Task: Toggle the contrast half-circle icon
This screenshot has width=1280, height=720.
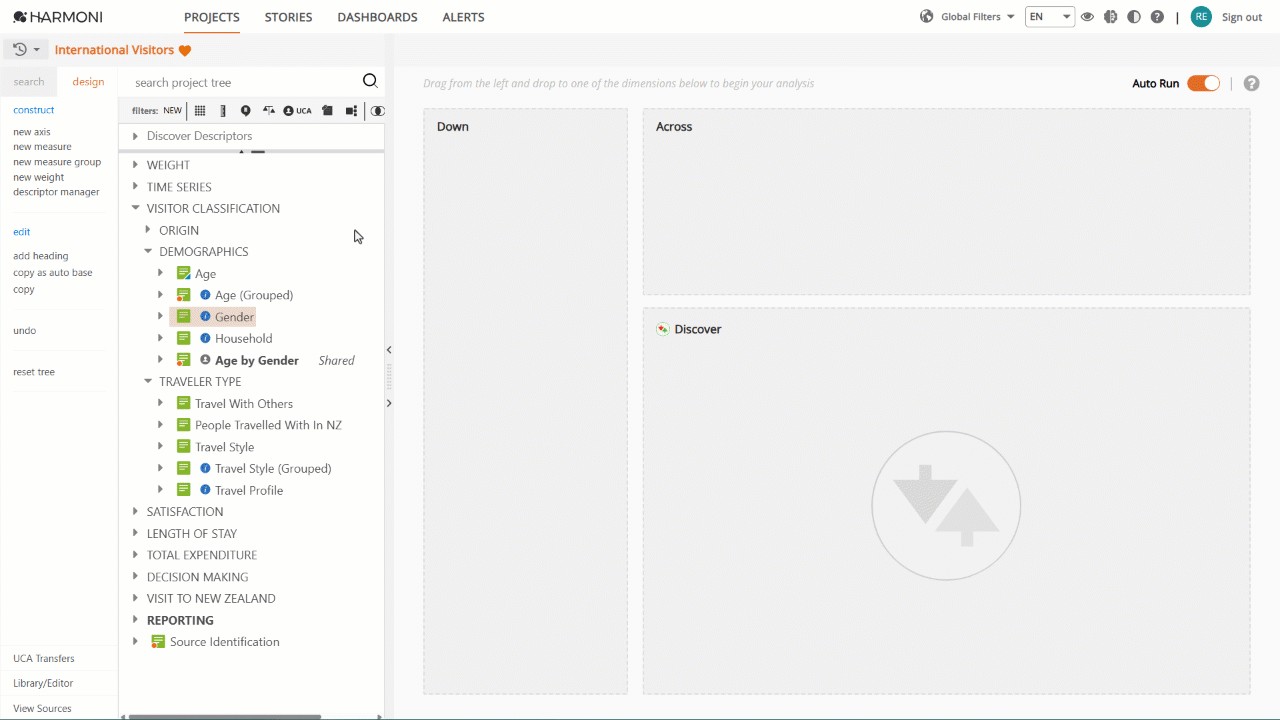Action: 1134,17
